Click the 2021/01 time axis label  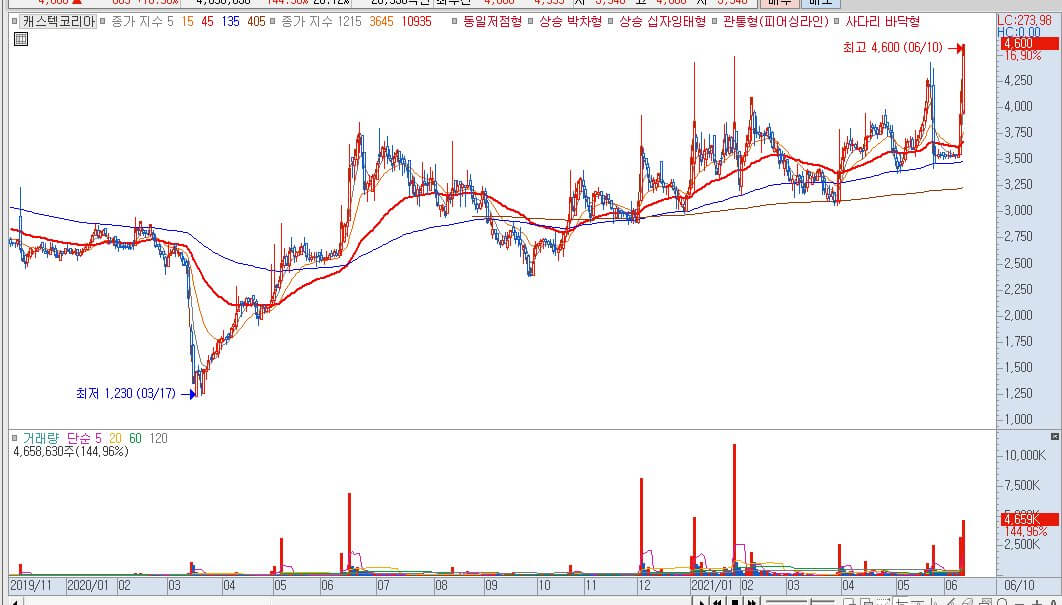pos(713,585)
